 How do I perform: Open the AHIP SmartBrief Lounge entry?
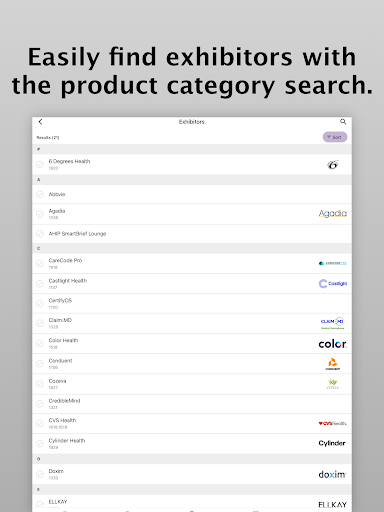tap(192, 234)
